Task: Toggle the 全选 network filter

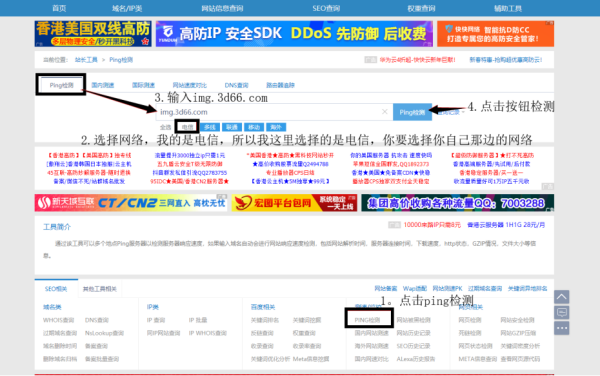Action: click(165, 127)
